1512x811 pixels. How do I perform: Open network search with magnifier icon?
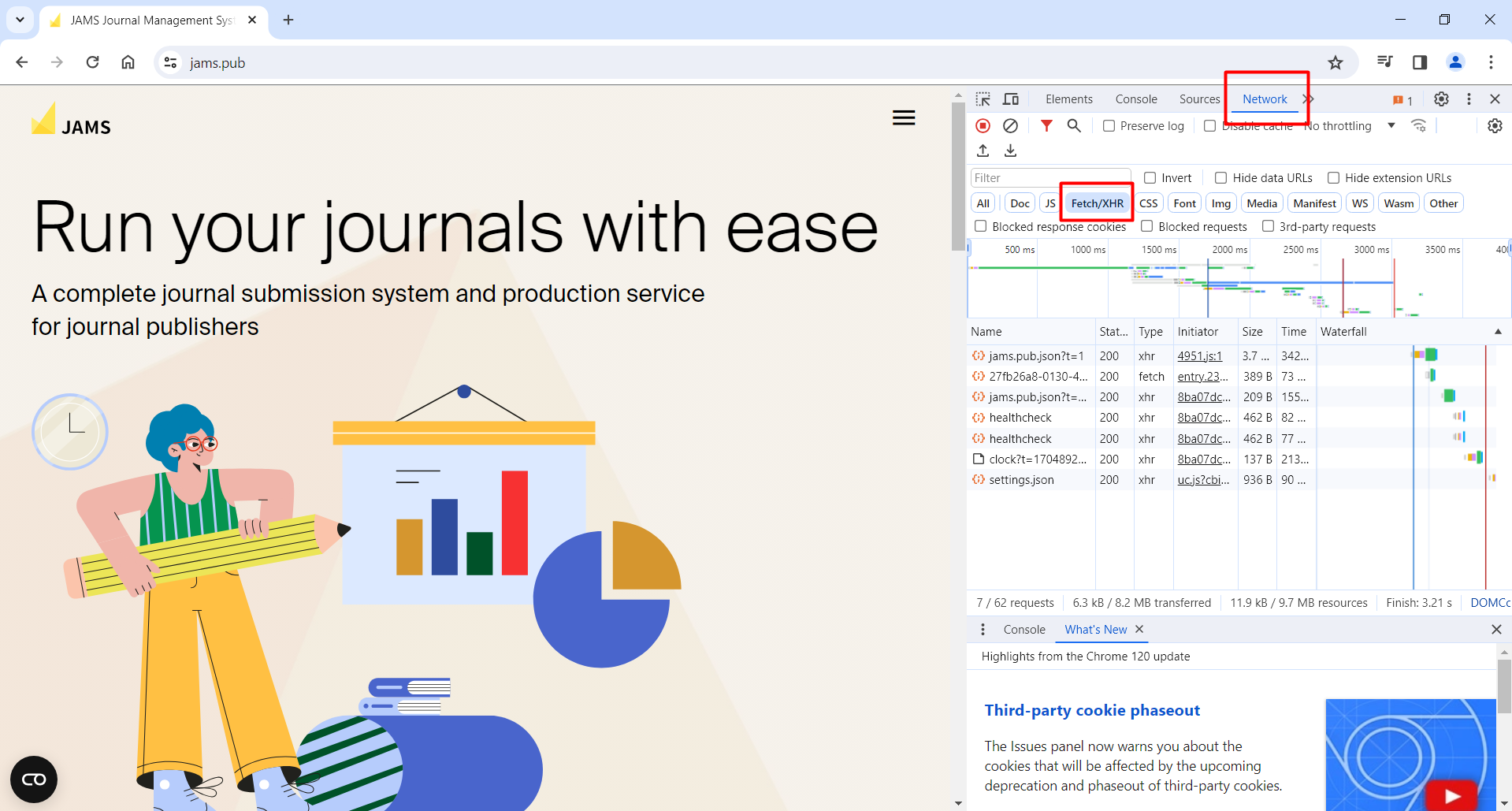pos(1074,126)
